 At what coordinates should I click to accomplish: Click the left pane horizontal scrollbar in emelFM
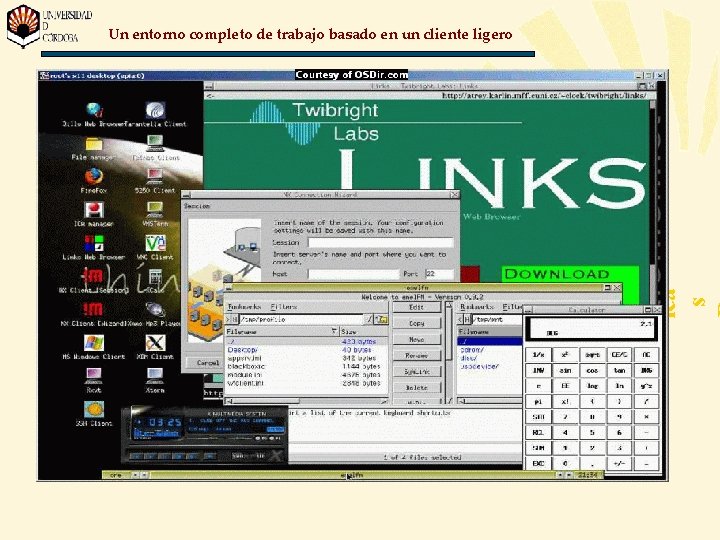click(307, 401)
